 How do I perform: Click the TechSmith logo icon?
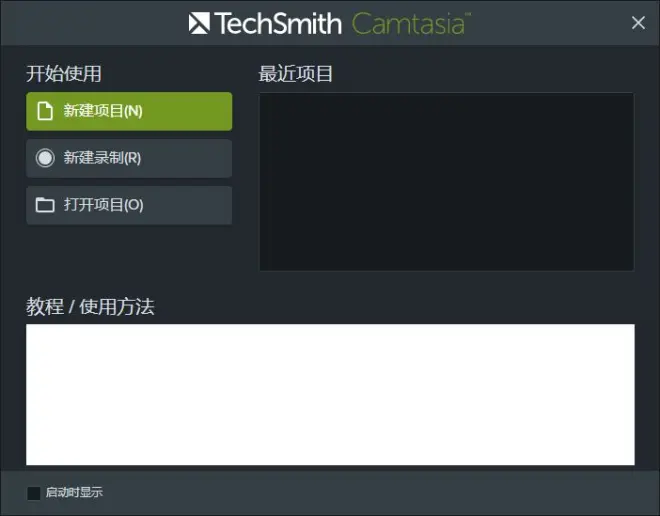point(199,23)
